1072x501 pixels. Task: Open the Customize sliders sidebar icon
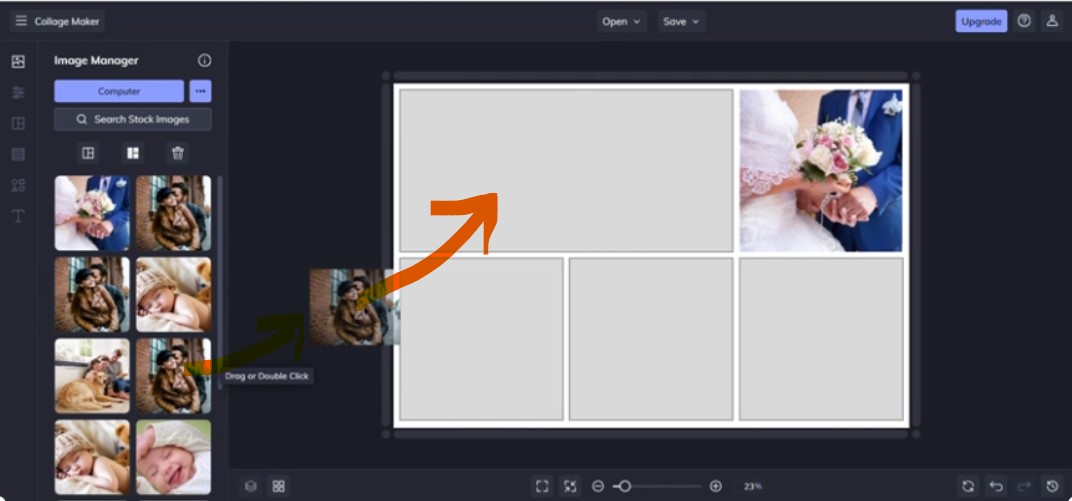click(18, 92)
